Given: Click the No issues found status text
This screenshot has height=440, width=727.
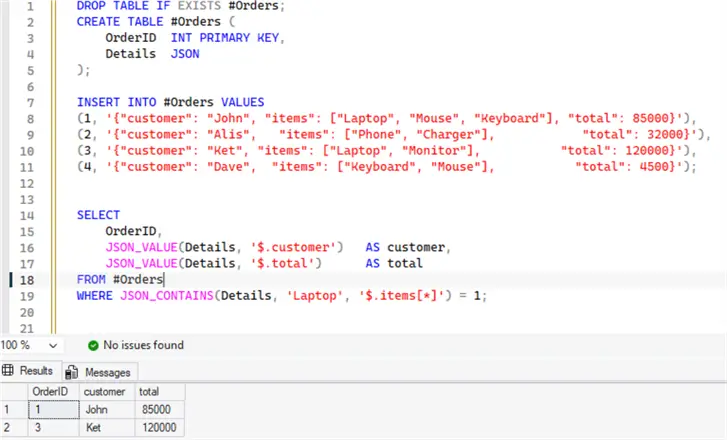Looking at the screenshot, I should pos(143,345).
